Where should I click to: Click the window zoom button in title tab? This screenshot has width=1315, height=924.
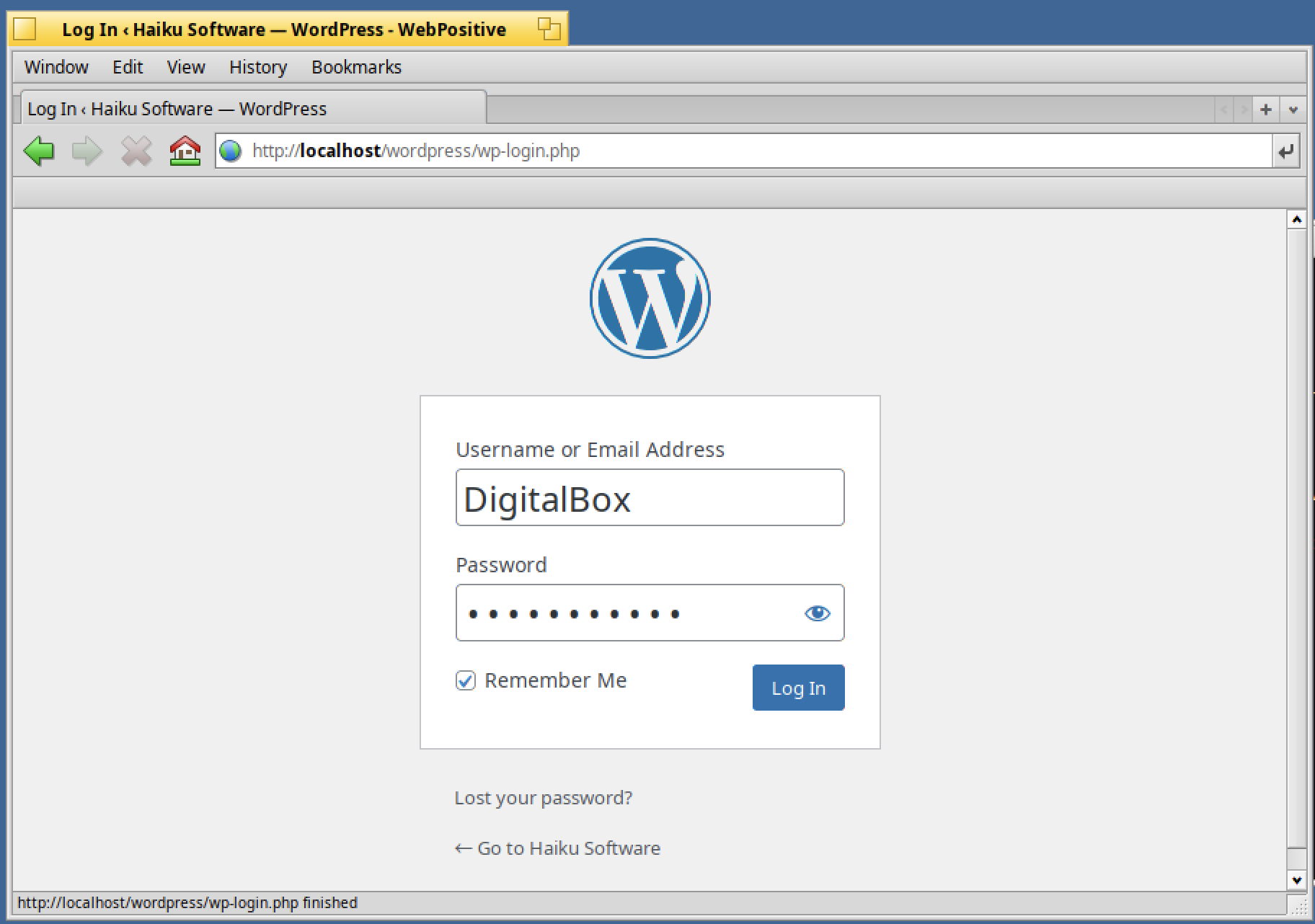click(549, 29)
